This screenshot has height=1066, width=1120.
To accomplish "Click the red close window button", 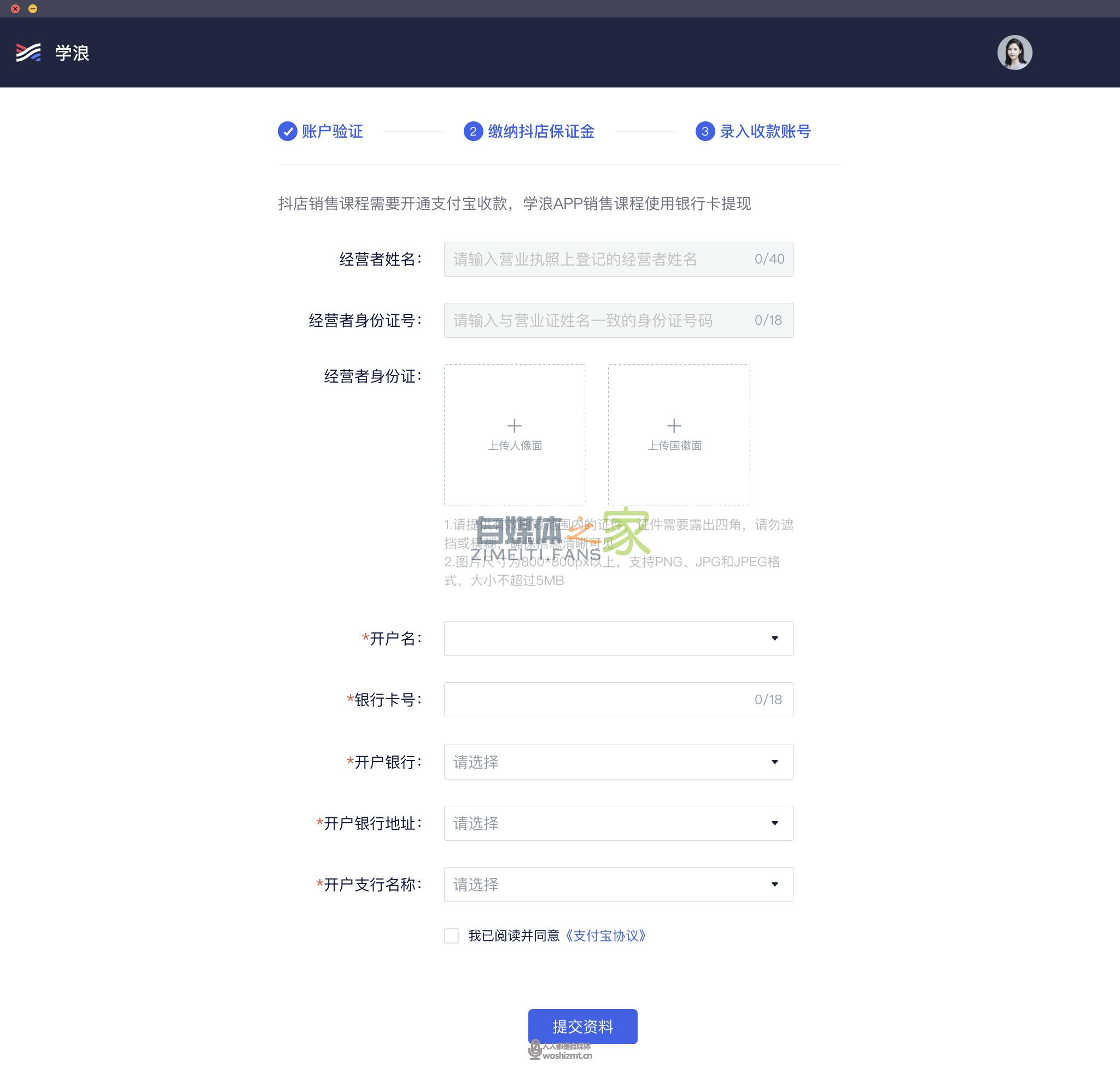I will click(x=15, y=9).
